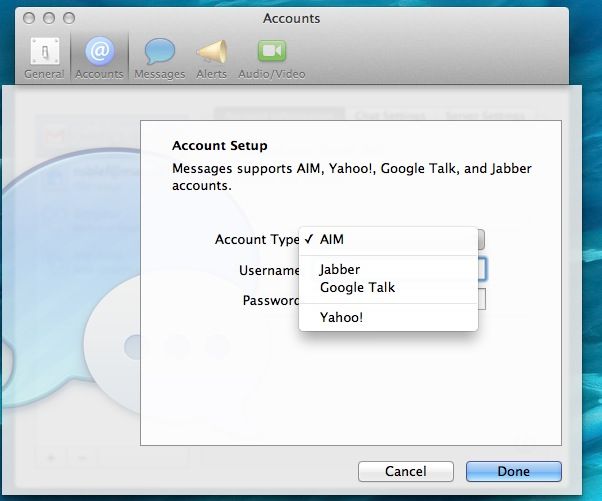Click the zoom window button
The height and width of the screenshot is (501, 602).
pos(69,18)
